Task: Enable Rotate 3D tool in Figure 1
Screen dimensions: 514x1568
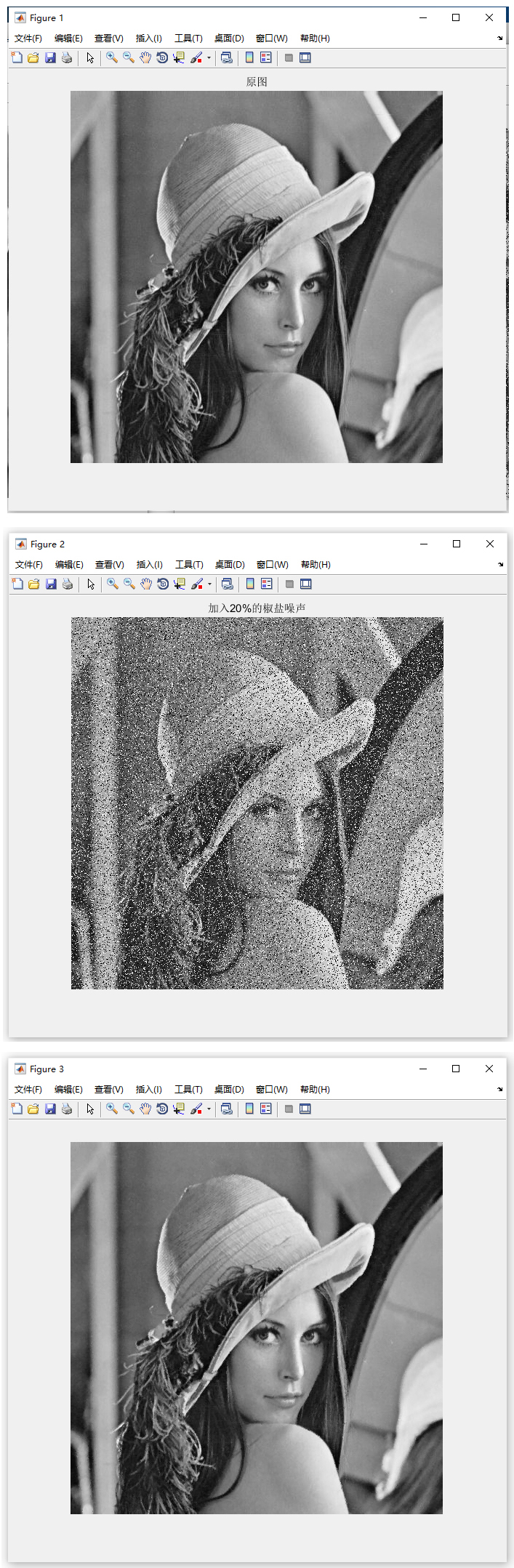Action: 162,57
